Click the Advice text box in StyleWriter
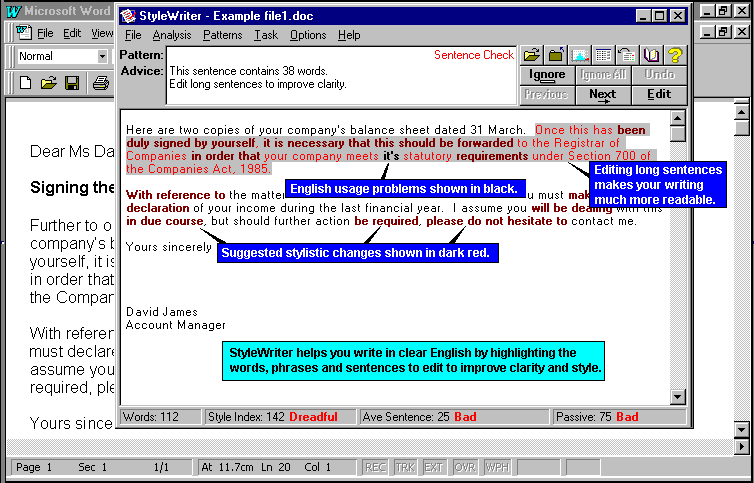The width and height of the screenshot is (754, 483). (x=341, y=76)
